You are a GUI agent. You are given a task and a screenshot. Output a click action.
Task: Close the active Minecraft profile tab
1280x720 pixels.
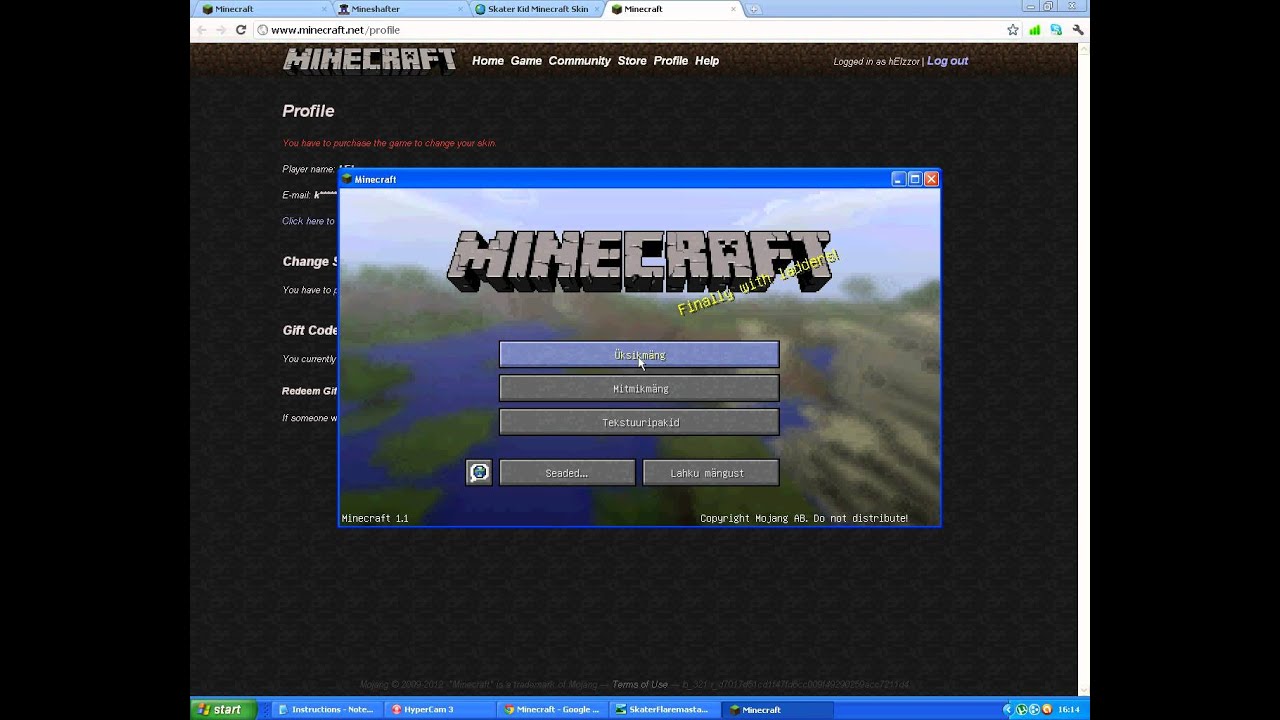pyautogui.click(x=733, y=9)
